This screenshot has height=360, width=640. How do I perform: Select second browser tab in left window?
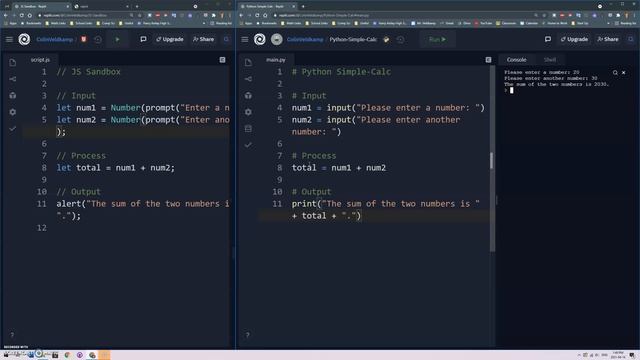click(101, 7)
